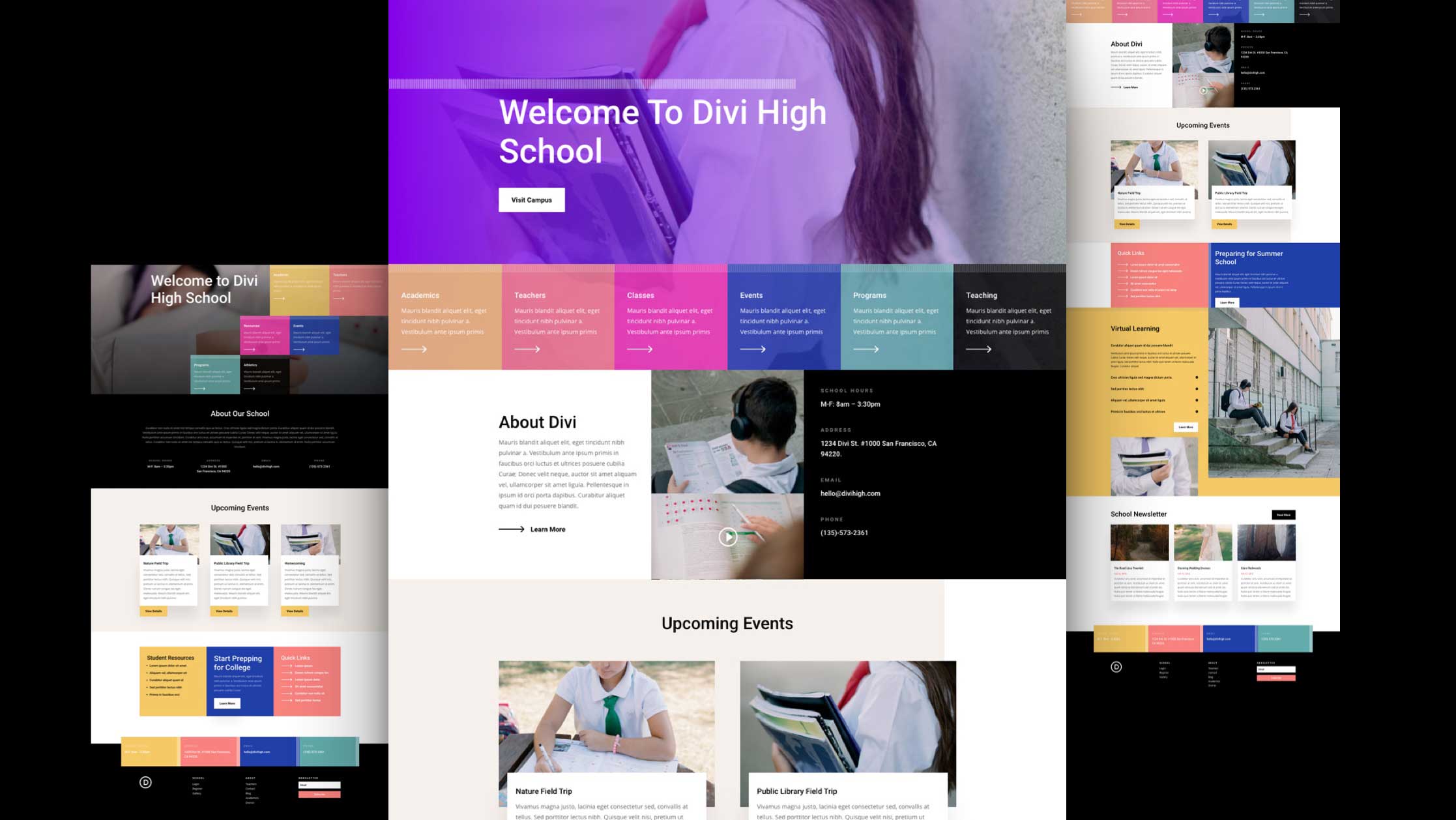This screenshot has width=1456, height=820.
Task: Click the 'School Newsletter' section expander
Action: (1283, 514)
